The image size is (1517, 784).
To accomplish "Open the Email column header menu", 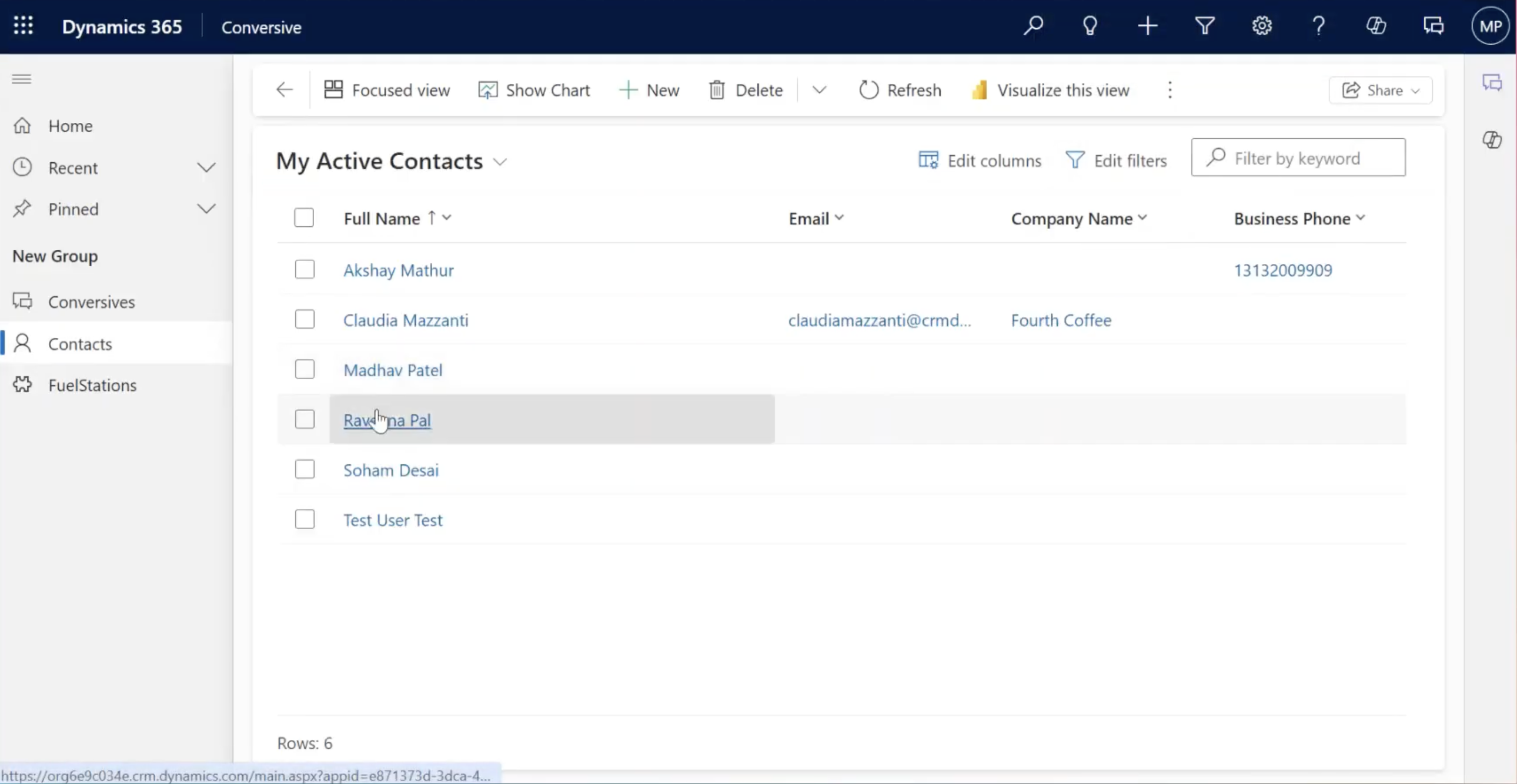I will click(816, 219).
